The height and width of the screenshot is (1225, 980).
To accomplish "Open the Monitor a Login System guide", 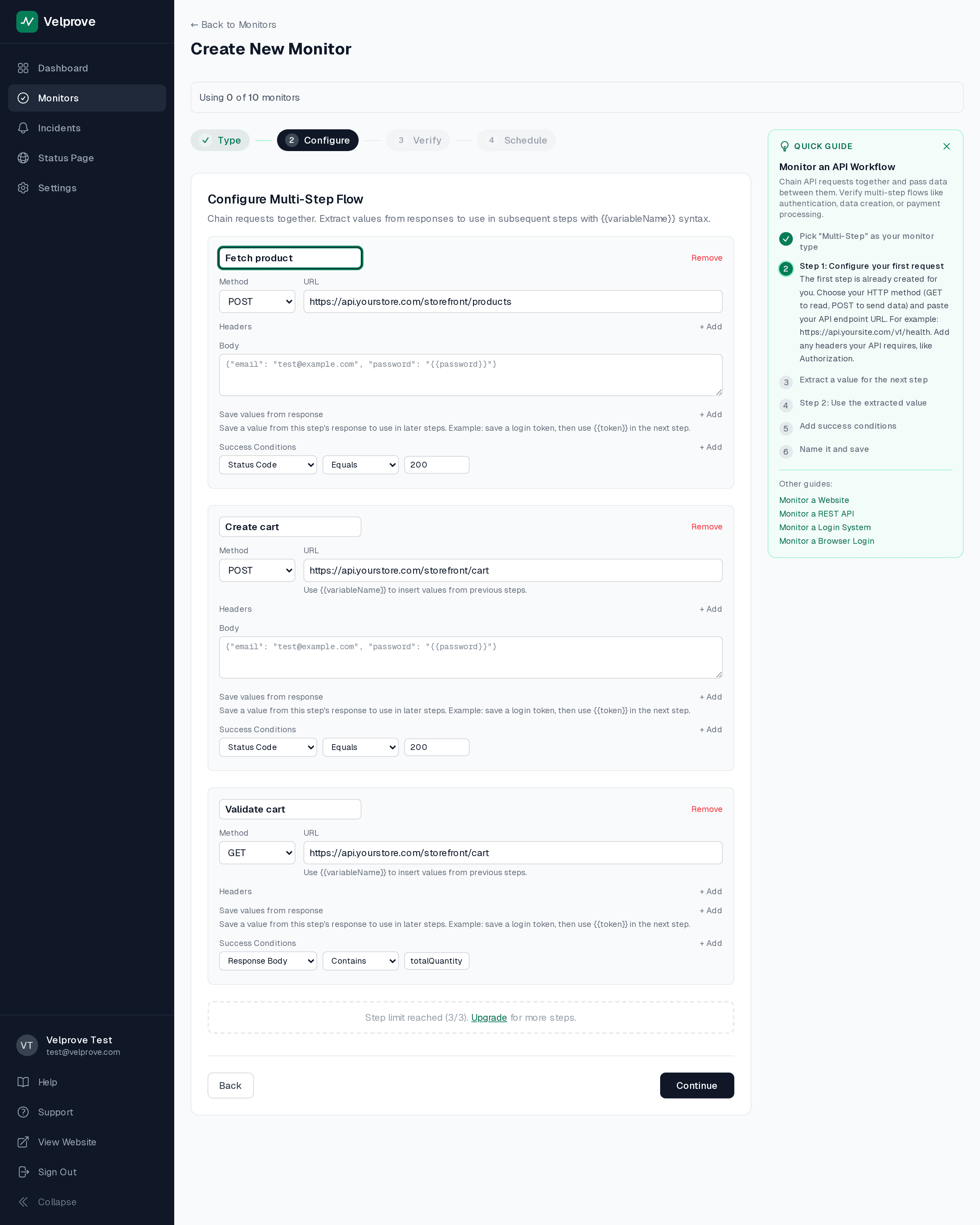I will pyautogui.click(x=825, y=527).
